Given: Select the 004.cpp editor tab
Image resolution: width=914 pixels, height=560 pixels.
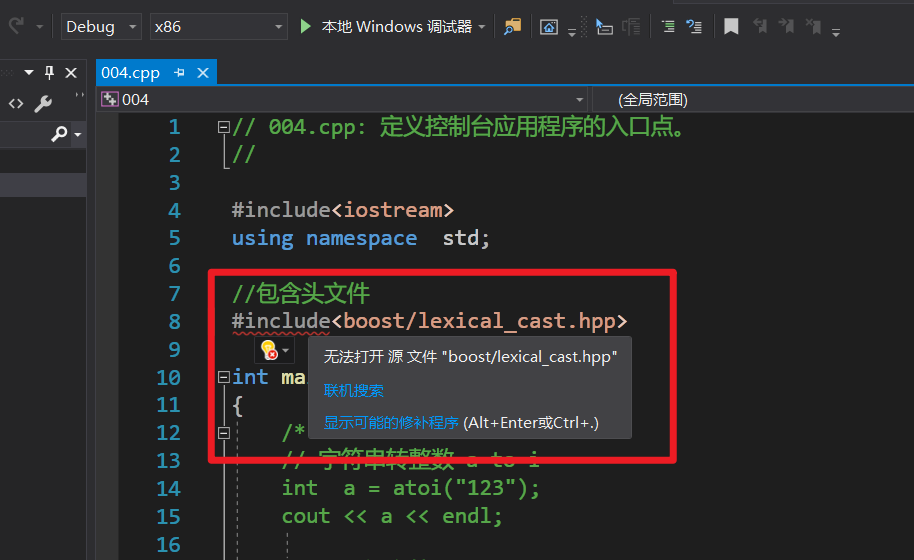Looking at the screenshot, I should coord(131,73).
